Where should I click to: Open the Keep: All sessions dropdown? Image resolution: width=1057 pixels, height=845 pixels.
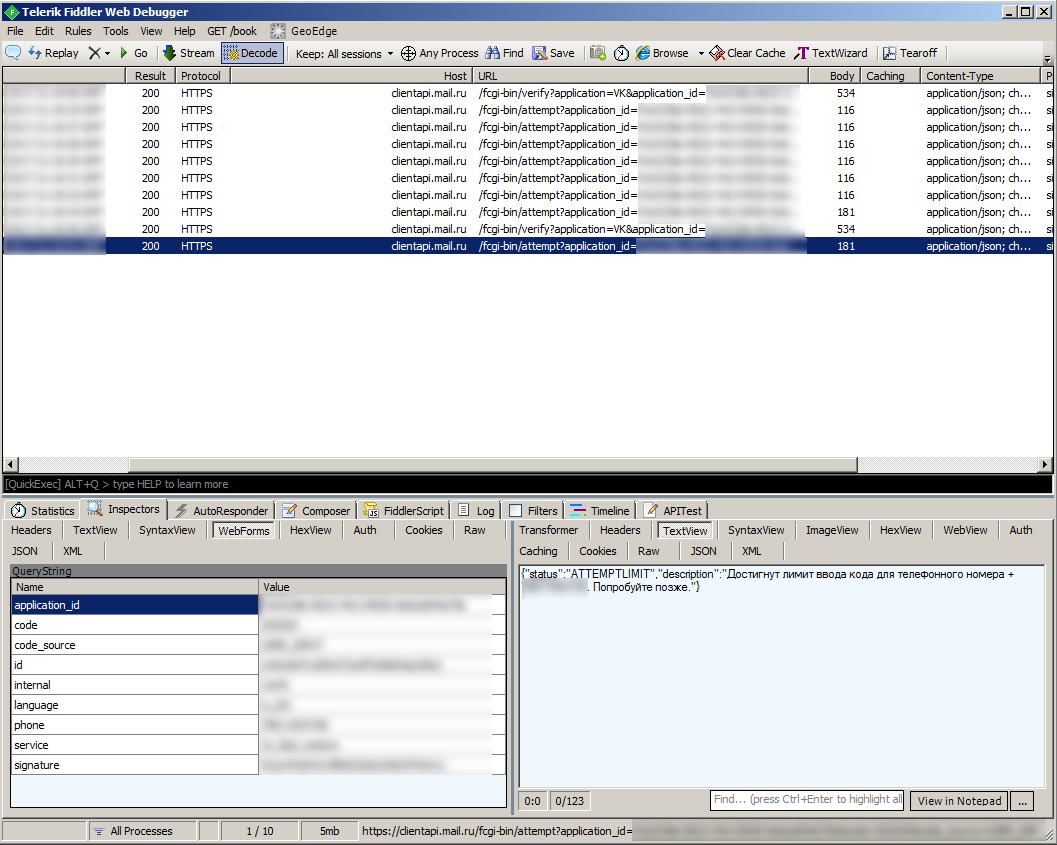344,53
